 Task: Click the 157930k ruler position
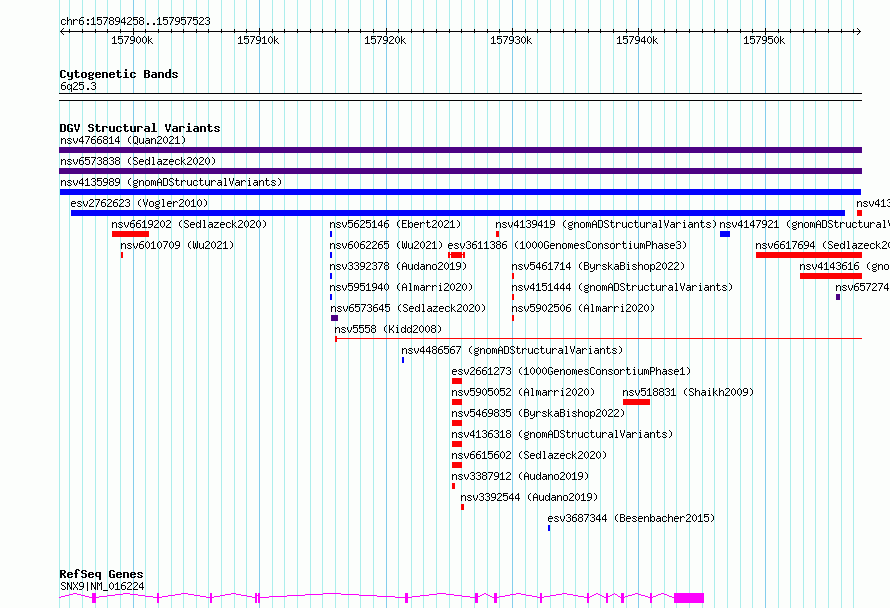[x=511, y=40]
